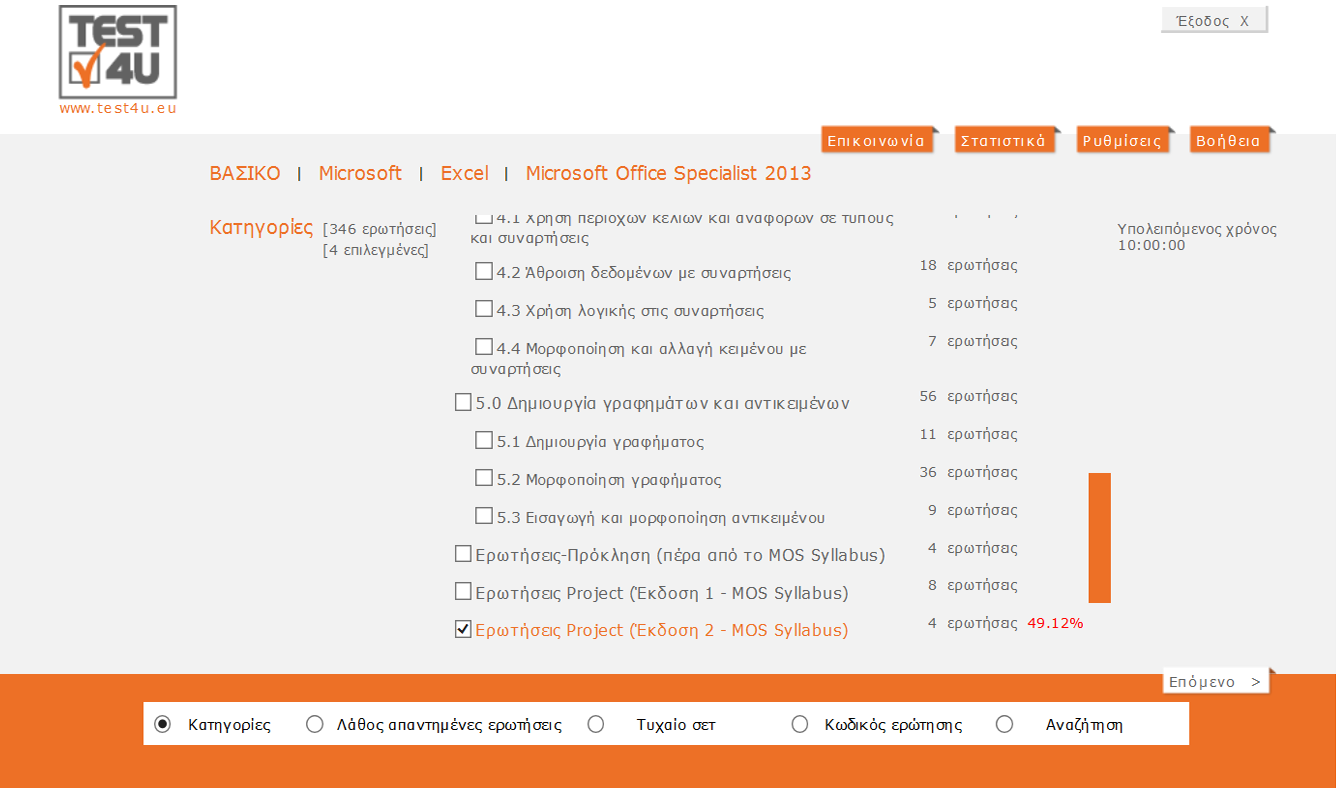Click the Microsoft breadcrumb

(x=360, y=173)
